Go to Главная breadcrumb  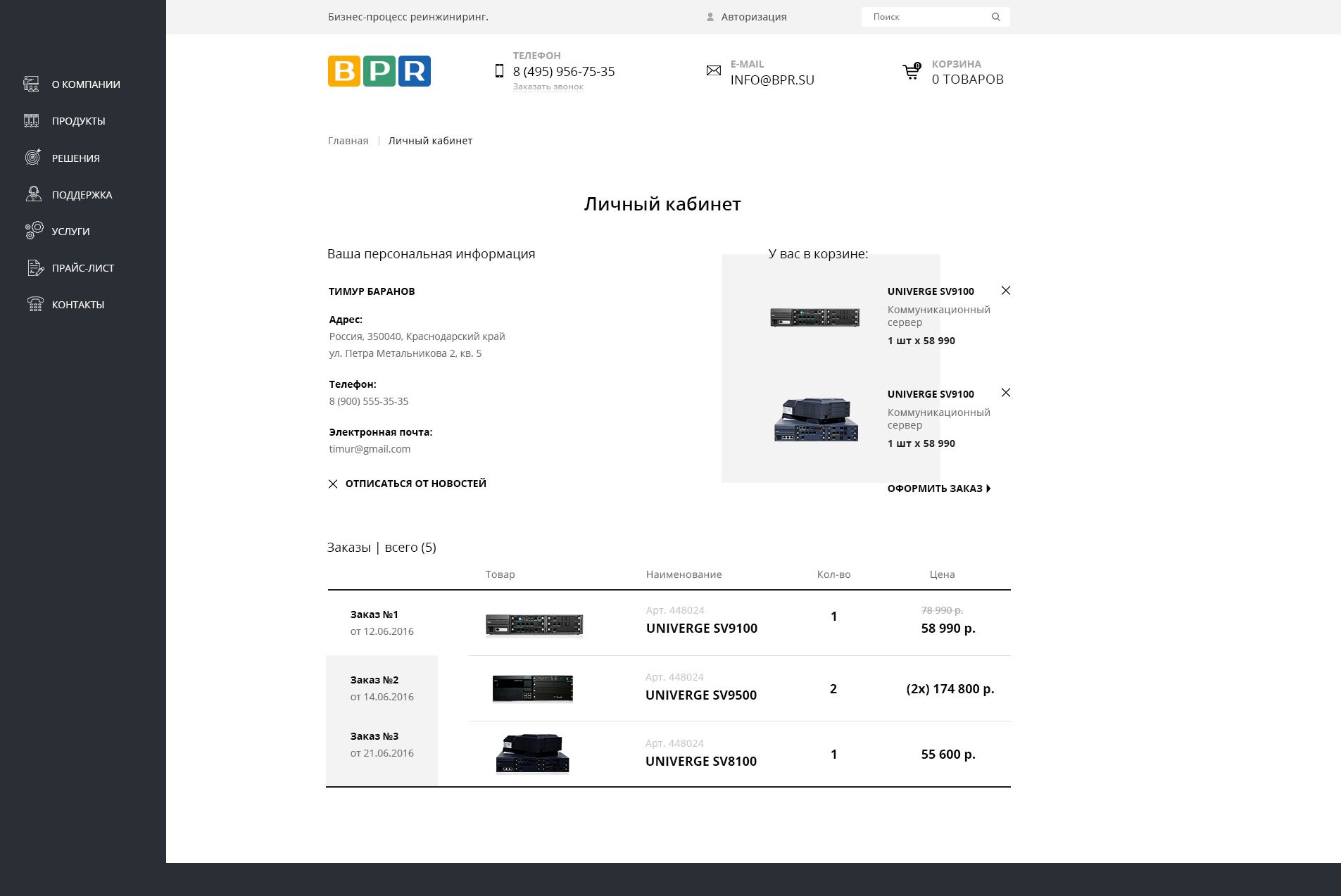click(x=348, y=141)
